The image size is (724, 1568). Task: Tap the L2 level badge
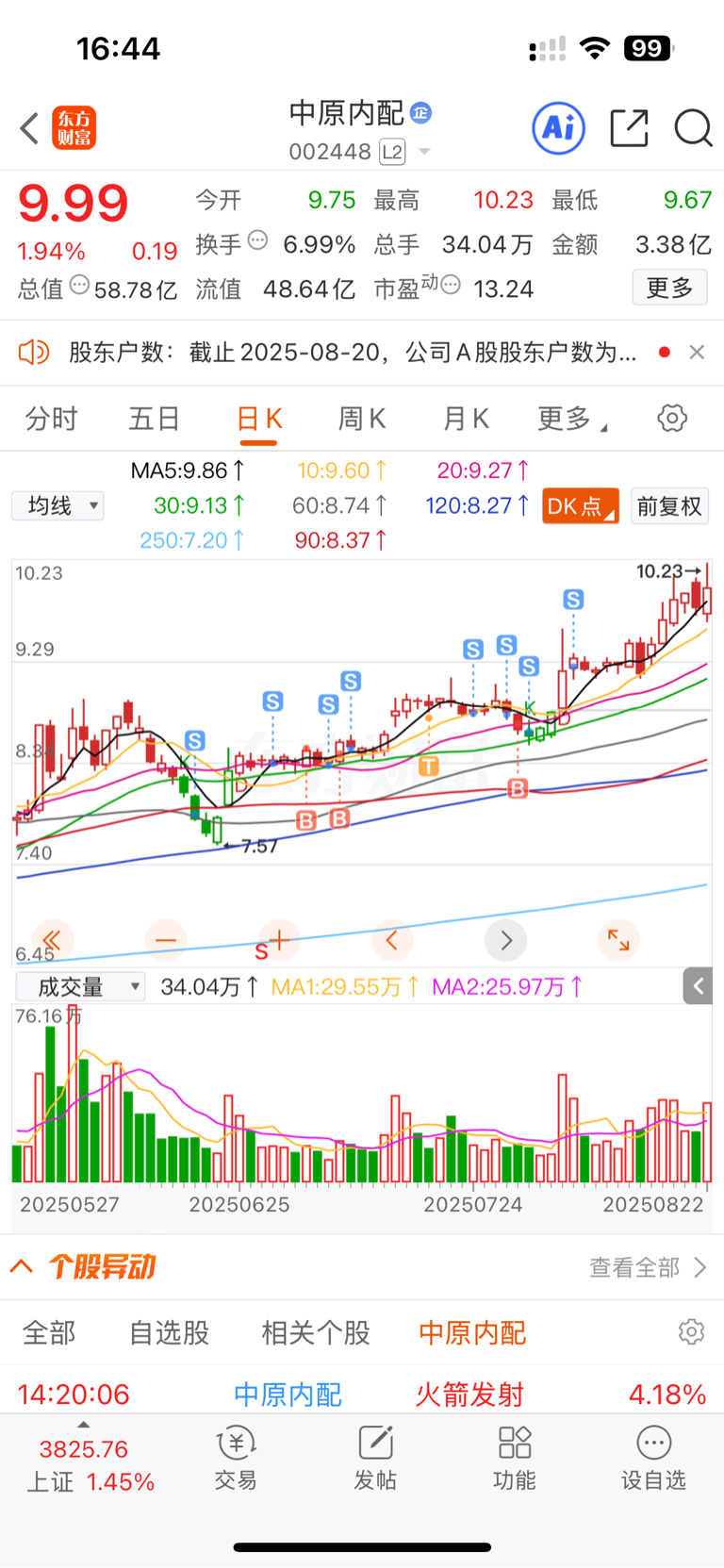click(x=392, y=152)
